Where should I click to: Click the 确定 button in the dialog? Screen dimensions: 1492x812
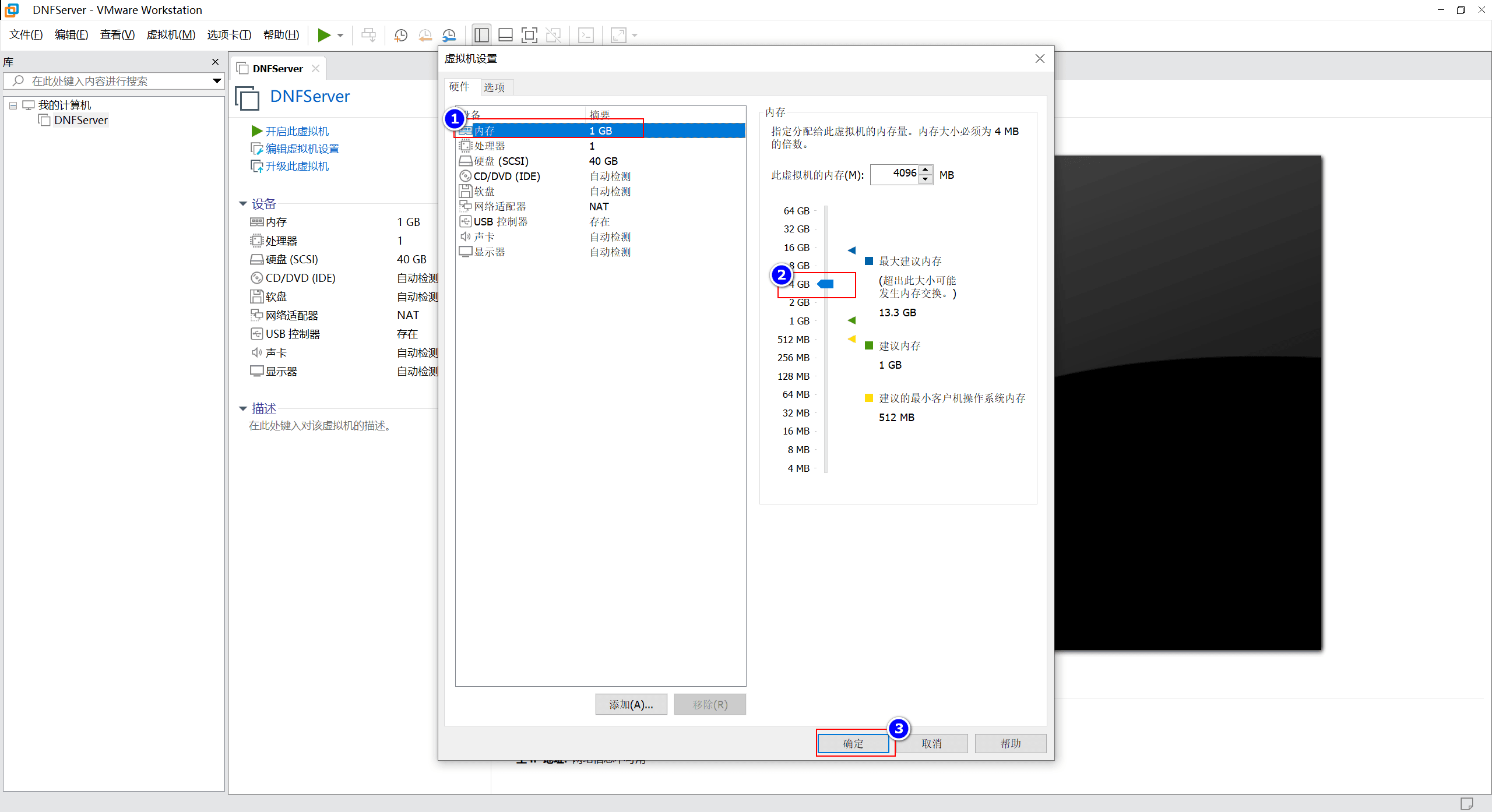(x=853, y=744)
